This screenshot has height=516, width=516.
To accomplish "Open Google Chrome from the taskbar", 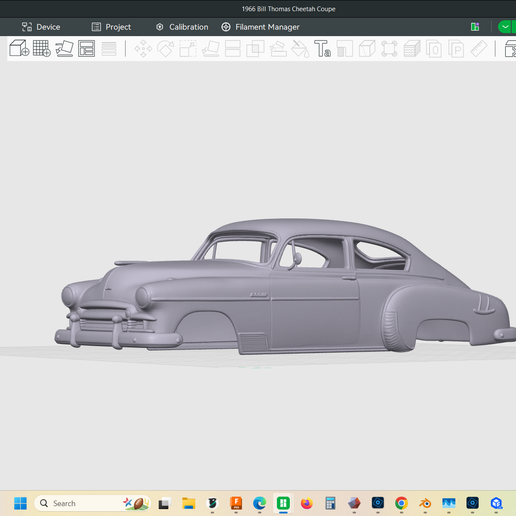I will [401, 503].
